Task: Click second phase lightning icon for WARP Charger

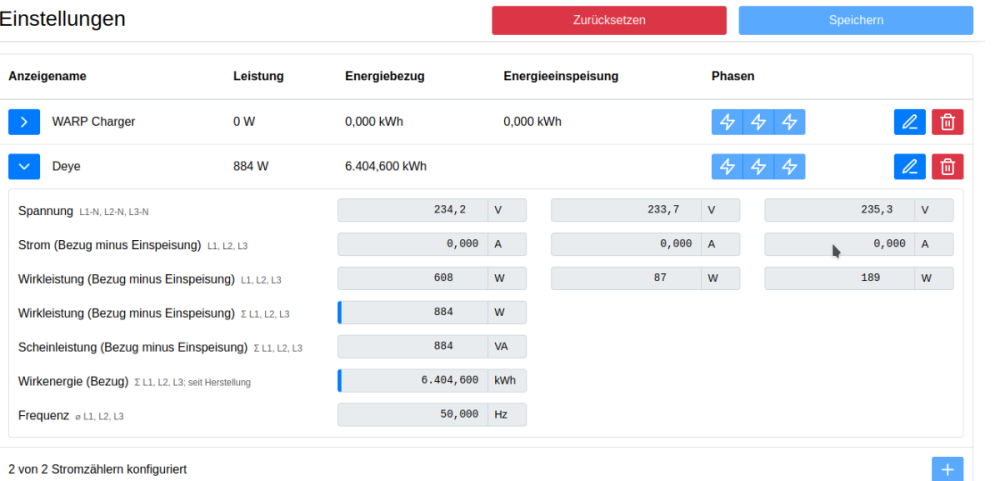Action: click(758, 122)
